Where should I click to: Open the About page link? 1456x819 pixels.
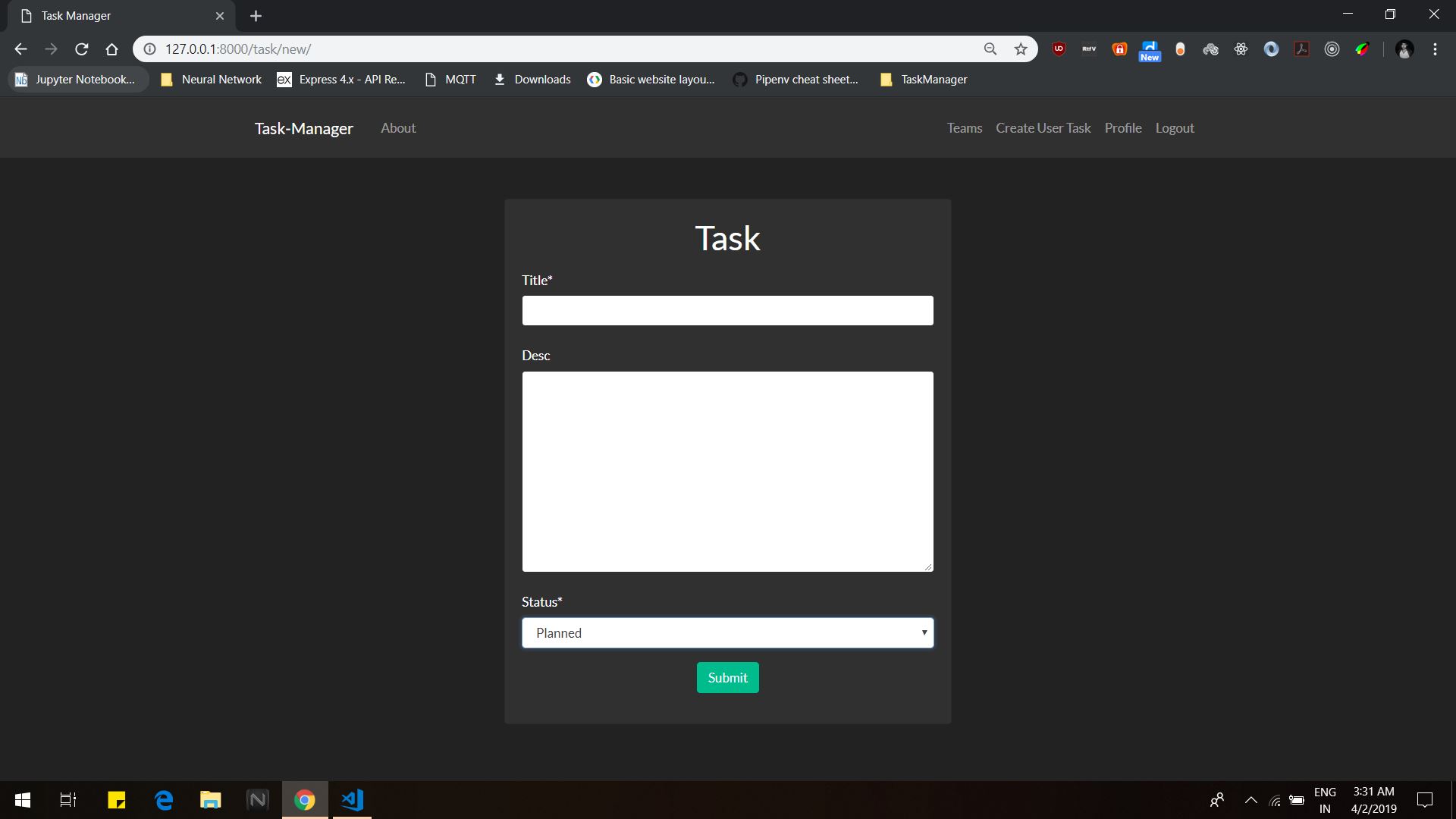pyautogui.click(x=398, y=128)
